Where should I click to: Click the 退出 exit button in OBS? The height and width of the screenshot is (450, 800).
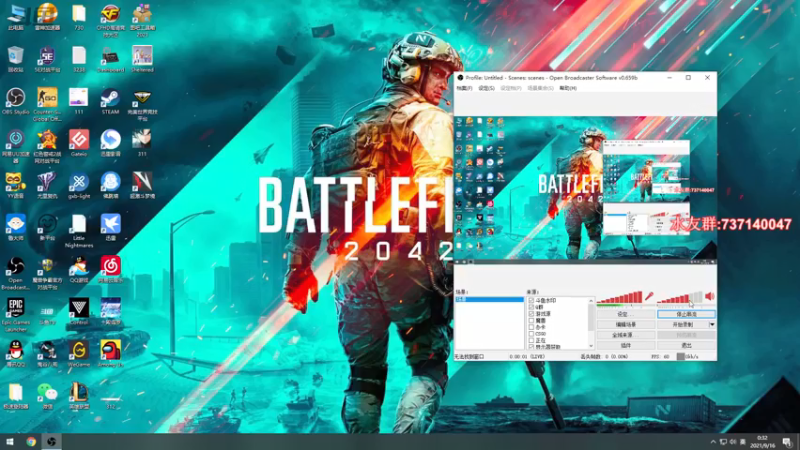pyautogui.click(x=686, y=345)
